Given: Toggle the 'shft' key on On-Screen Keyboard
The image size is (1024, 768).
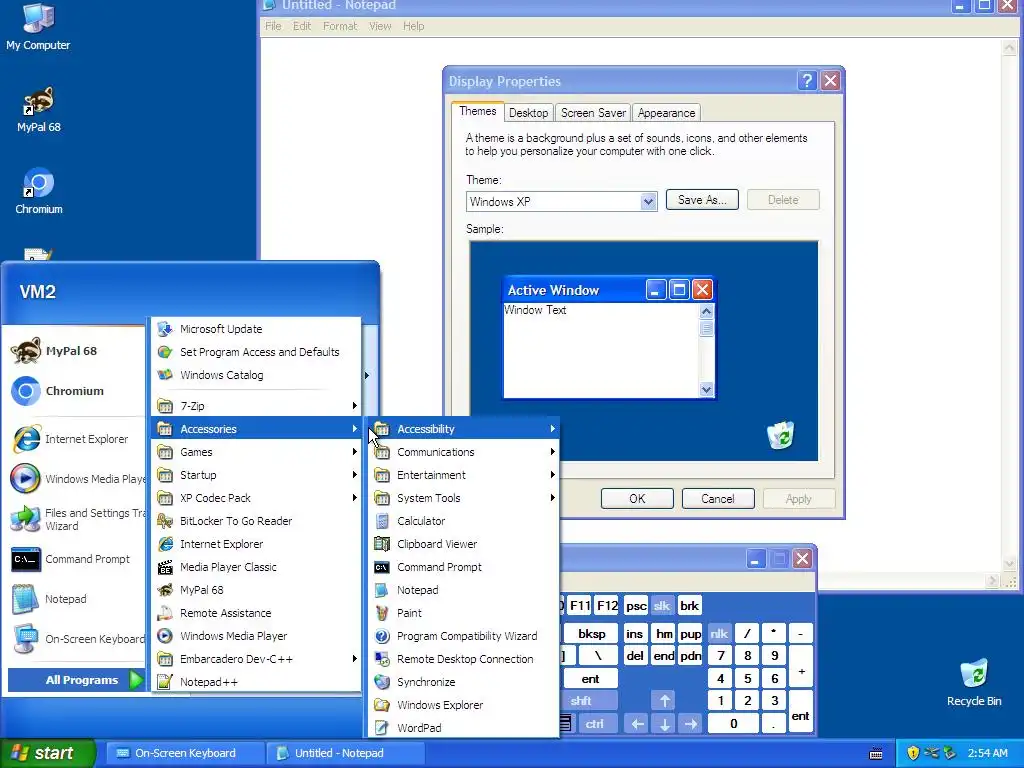Looking at the screenshot, I should coord(590,701).
